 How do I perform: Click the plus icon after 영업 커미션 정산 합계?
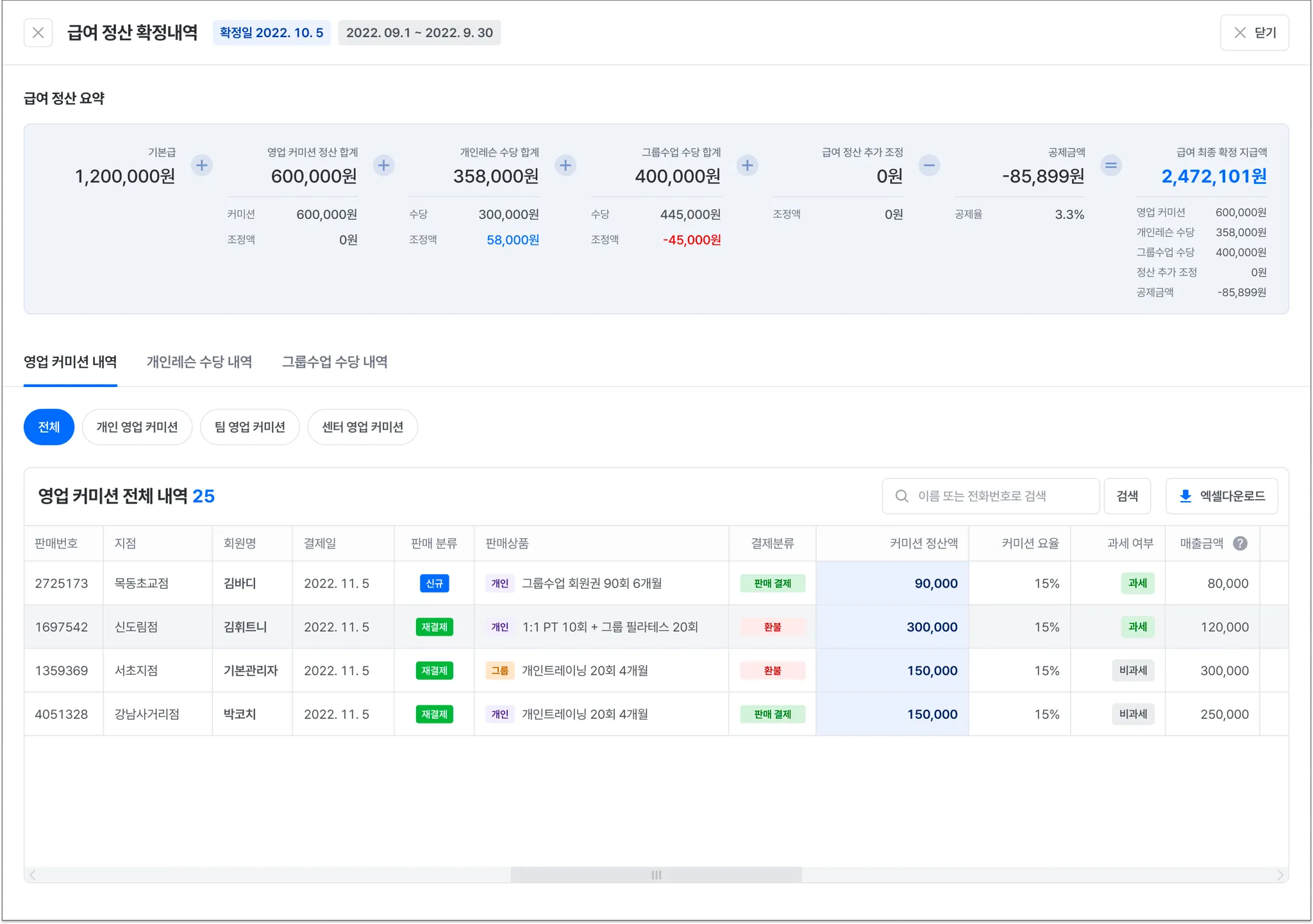click(x=383, y=166)
